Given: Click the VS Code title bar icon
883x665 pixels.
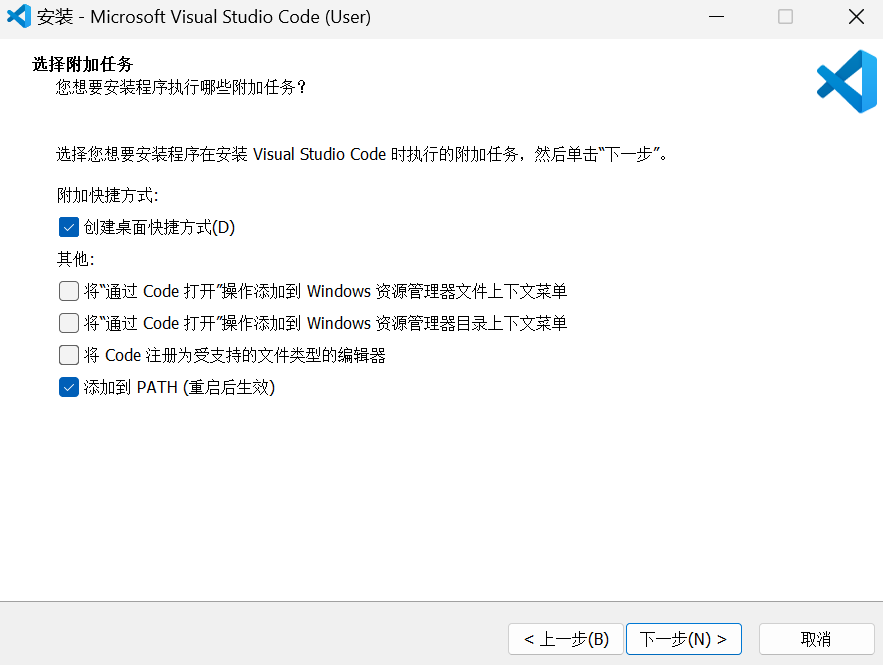Looking at the screenshot, I should (19, 16).
